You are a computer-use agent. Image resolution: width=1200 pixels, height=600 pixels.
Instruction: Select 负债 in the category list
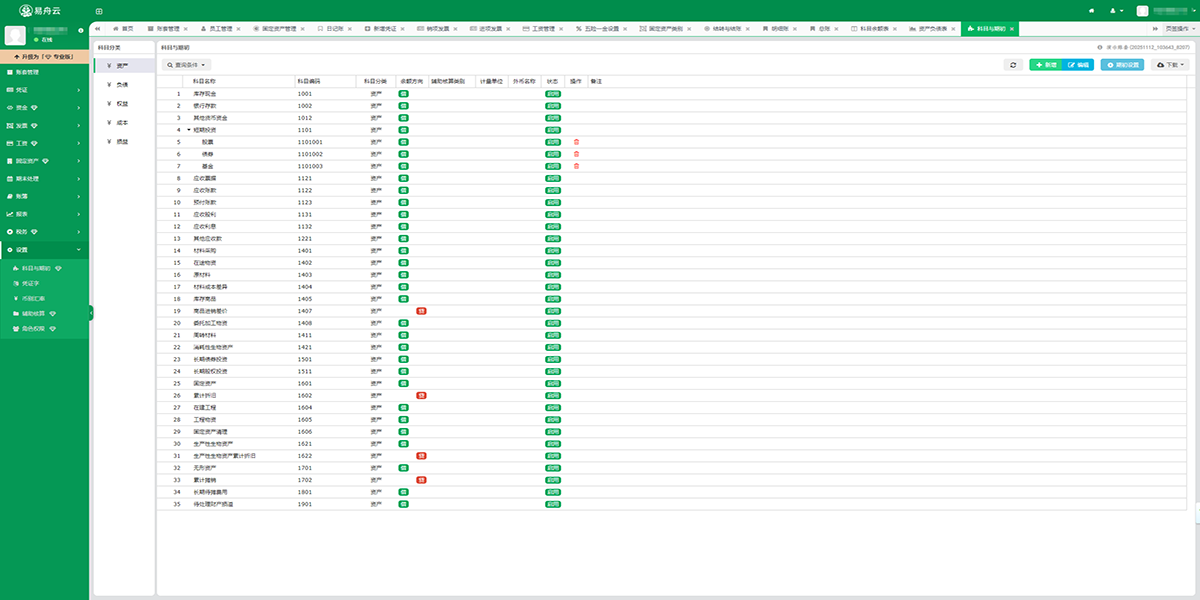click(122, 84)
